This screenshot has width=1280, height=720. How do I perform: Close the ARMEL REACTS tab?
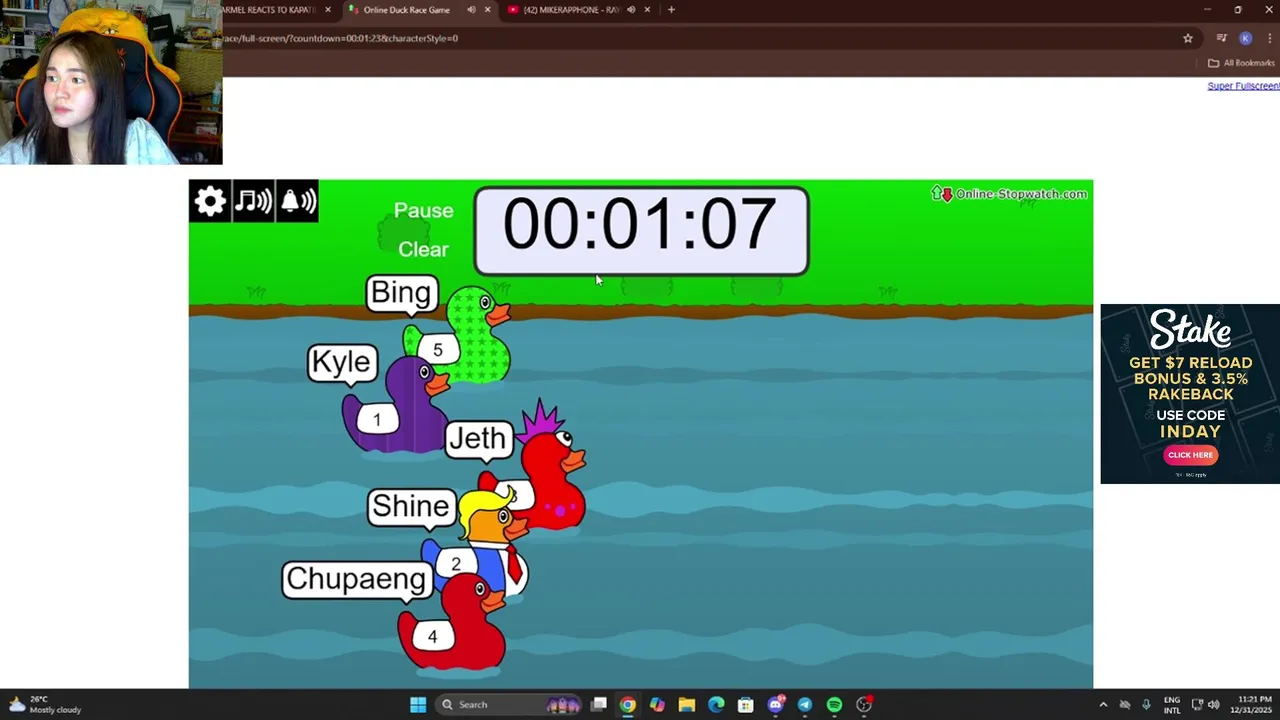[x=327, y=10]
